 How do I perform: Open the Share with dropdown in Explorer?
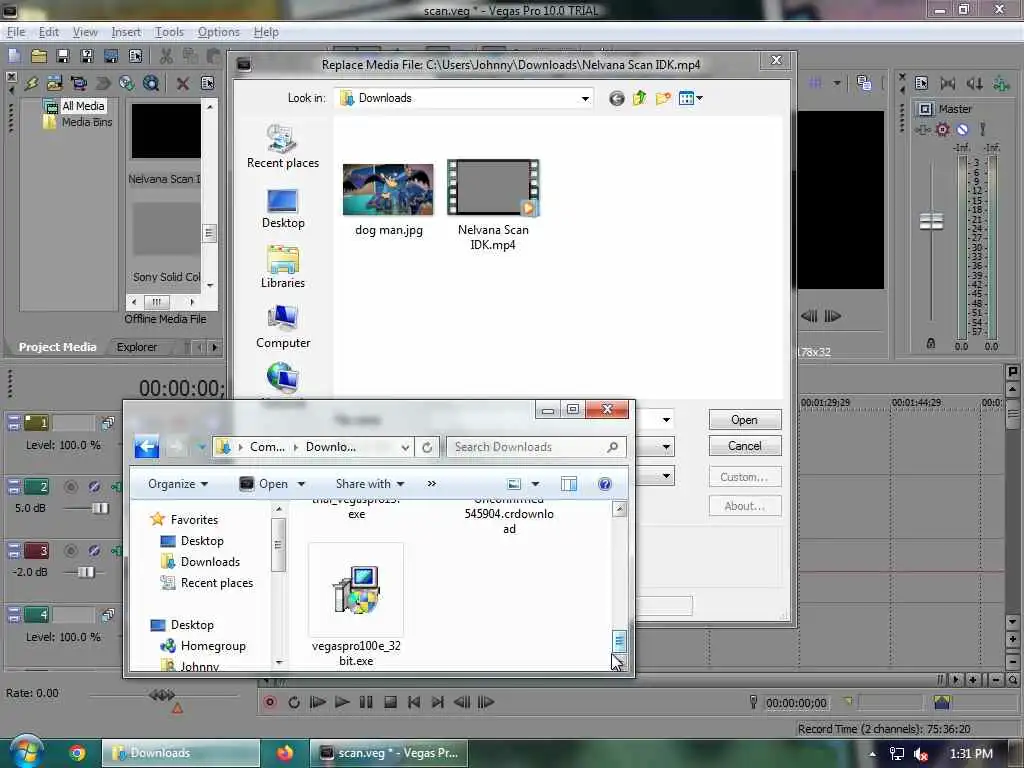click(x=370, y=484)
